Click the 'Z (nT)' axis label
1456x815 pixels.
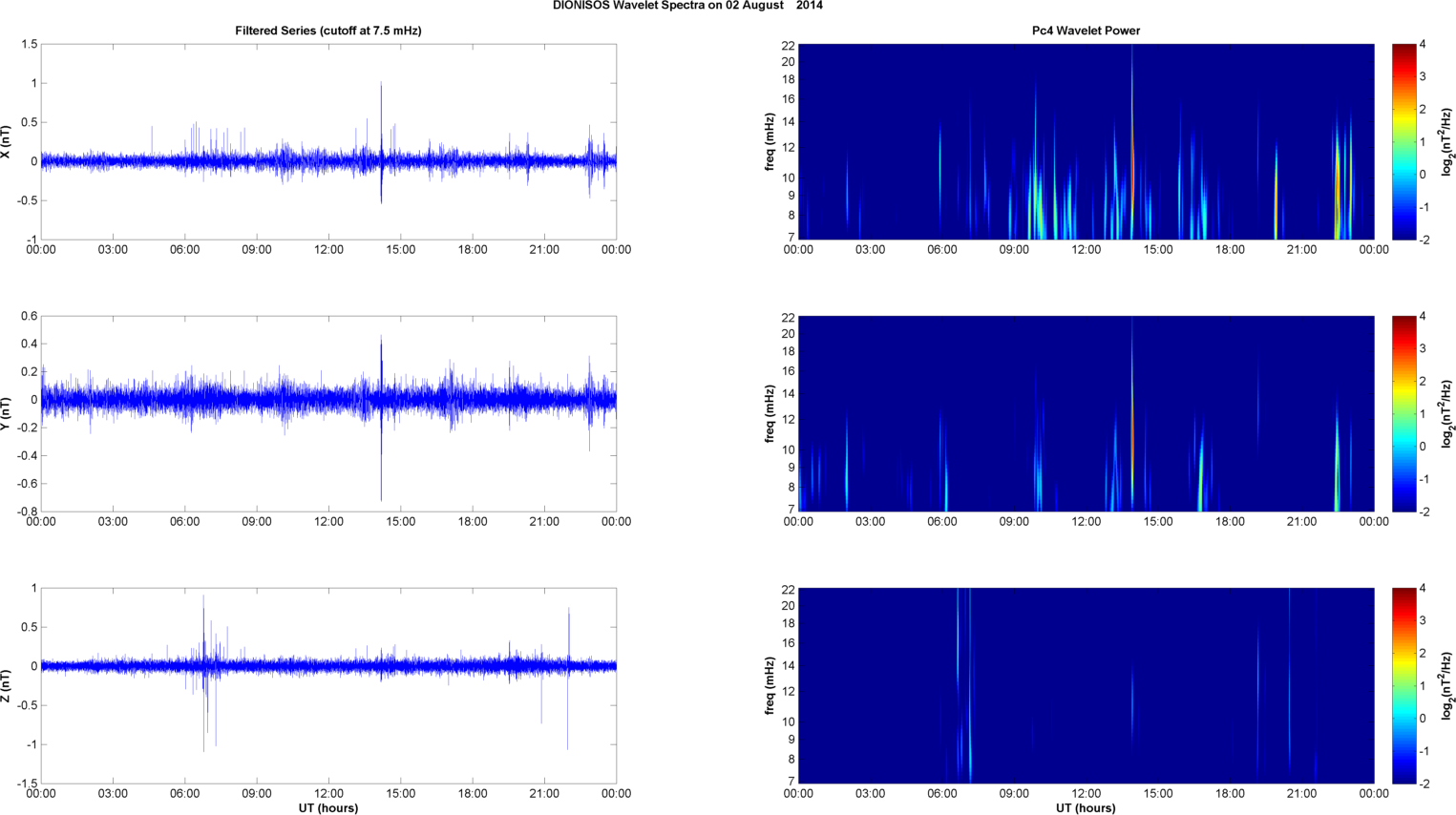[7, 685]
